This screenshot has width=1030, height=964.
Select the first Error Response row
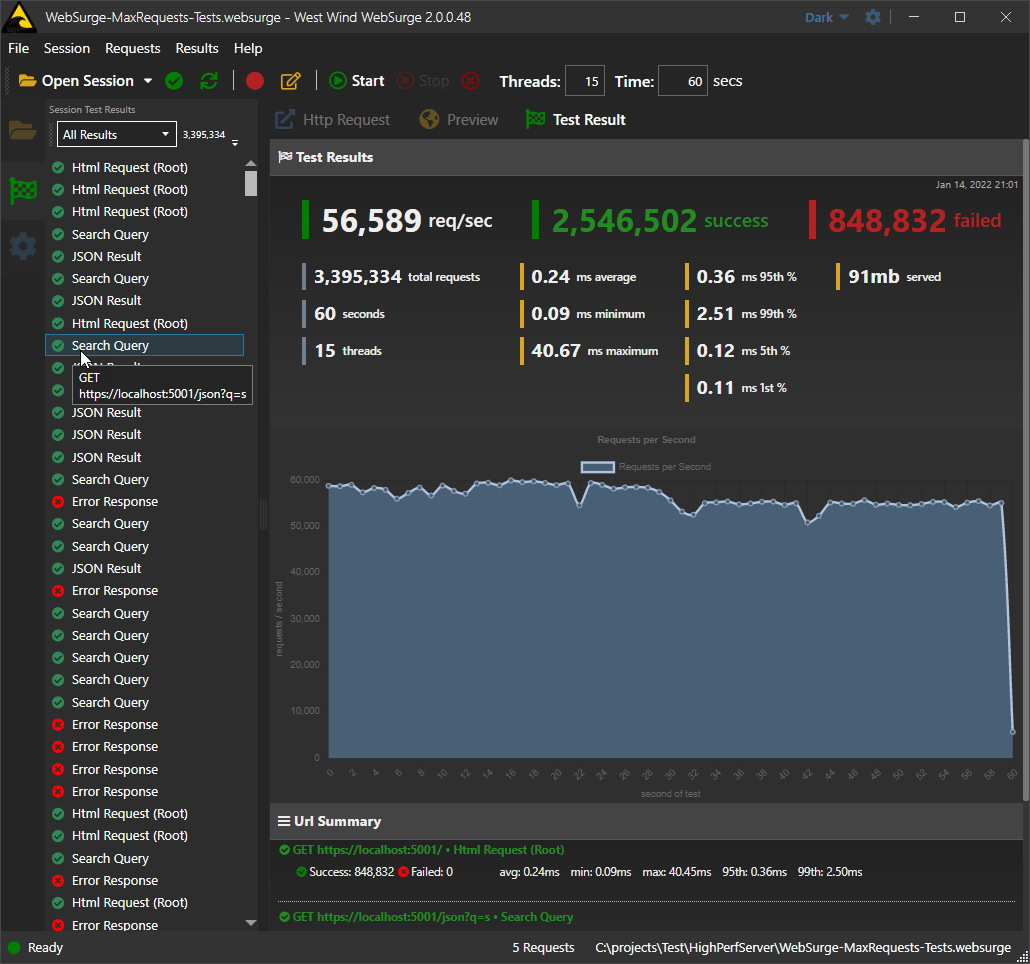click(145, 502)
